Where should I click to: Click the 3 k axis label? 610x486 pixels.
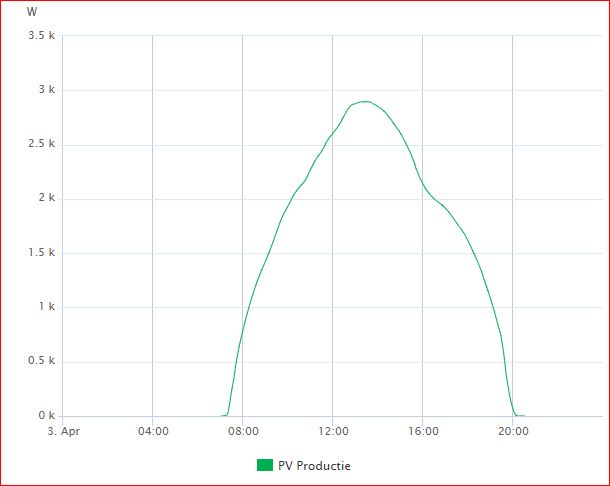pyautogui.click(x=47, y=89)
